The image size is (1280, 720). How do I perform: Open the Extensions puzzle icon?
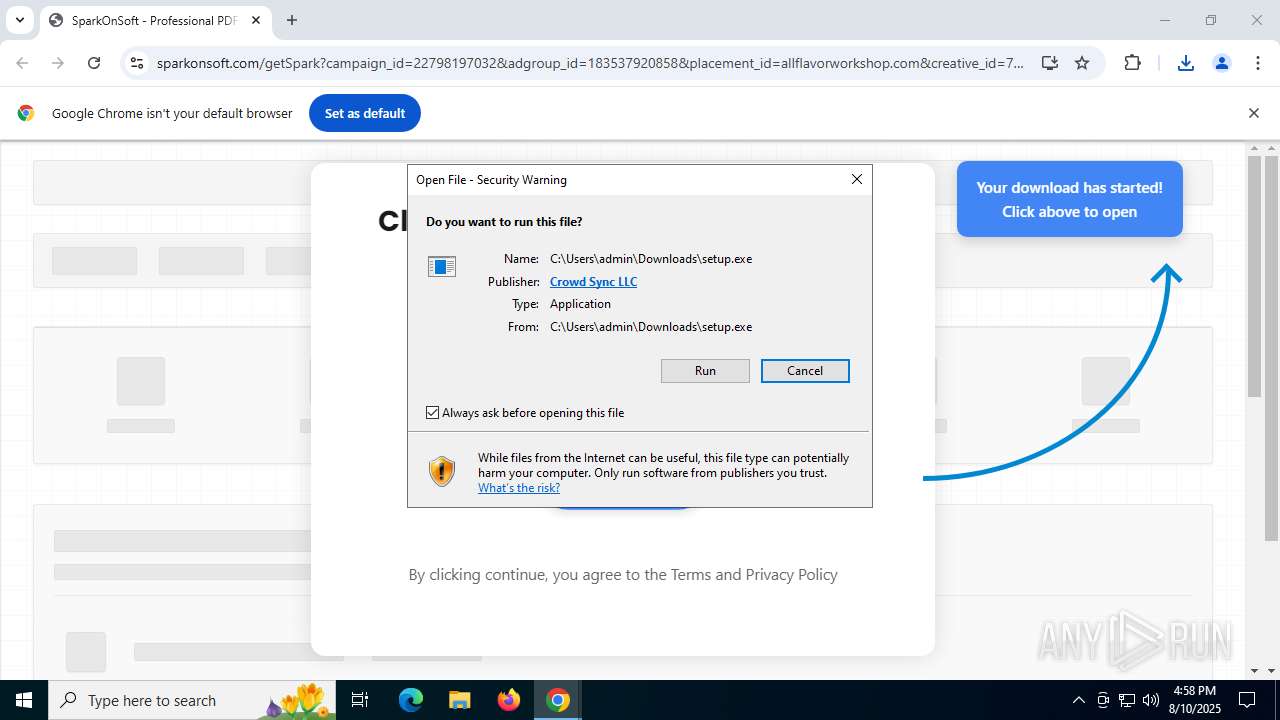(x=1132, y=63)
